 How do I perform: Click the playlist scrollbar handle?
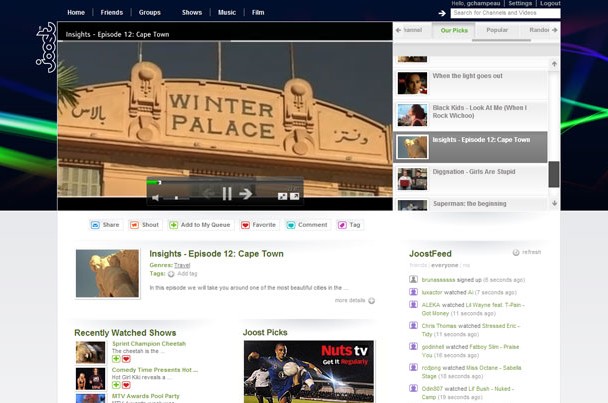(554, 175)
